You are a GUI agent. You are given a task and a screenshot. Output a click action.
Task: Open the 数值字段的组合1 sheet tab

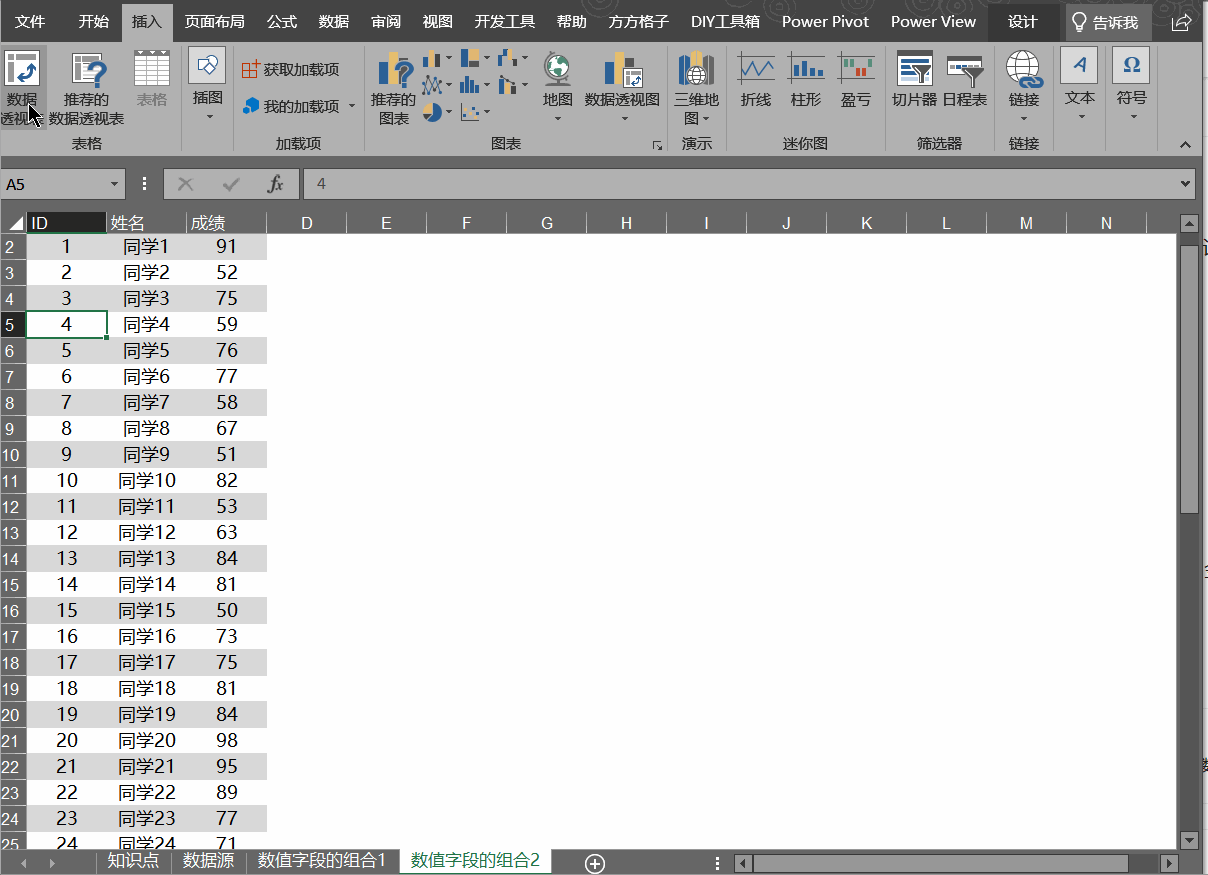pos(322,861)
